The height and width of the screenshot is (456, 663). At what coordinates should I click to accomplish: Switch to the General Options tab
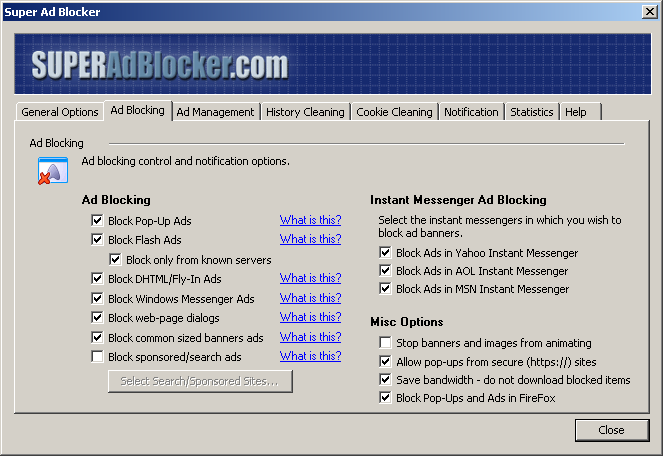click(60, 112)
